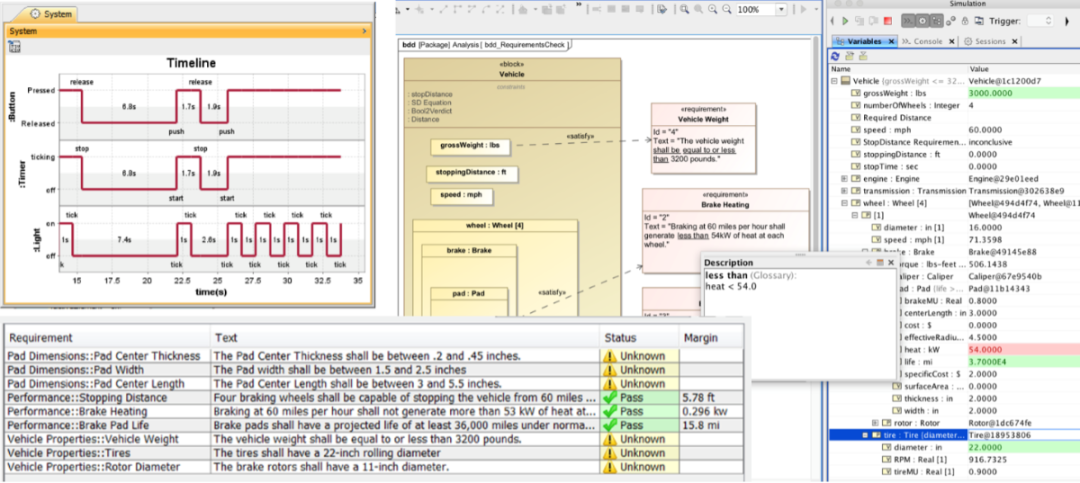Click the diagram export icon before zoom tools

(x=662, y=10)
